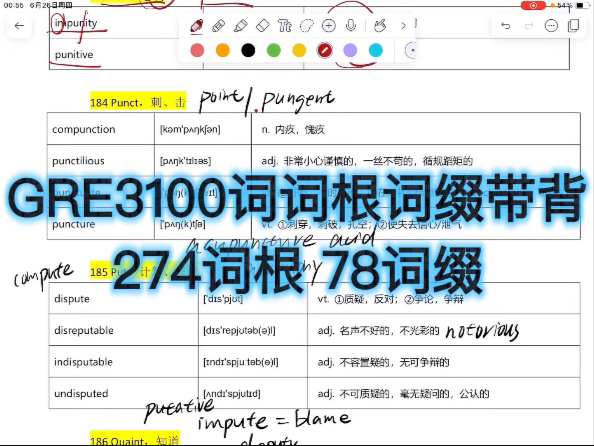Tap the red screen recording indicator
The height and width of the screenshot is (446, 594).
point(533,5)
